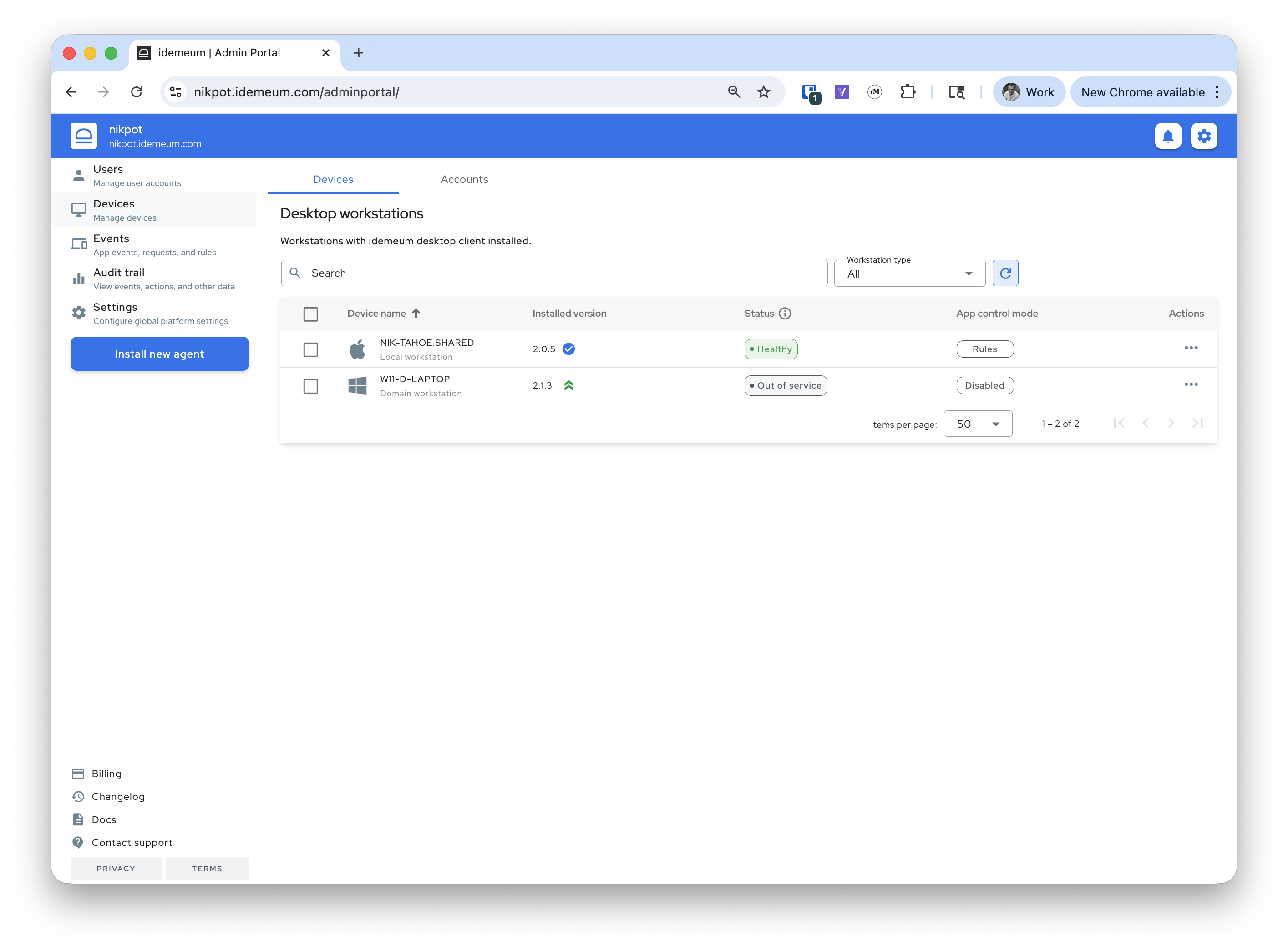Click the blue verified checkmark beside 2.0.5
The image size is (1288, 951).
coord(568,349)
